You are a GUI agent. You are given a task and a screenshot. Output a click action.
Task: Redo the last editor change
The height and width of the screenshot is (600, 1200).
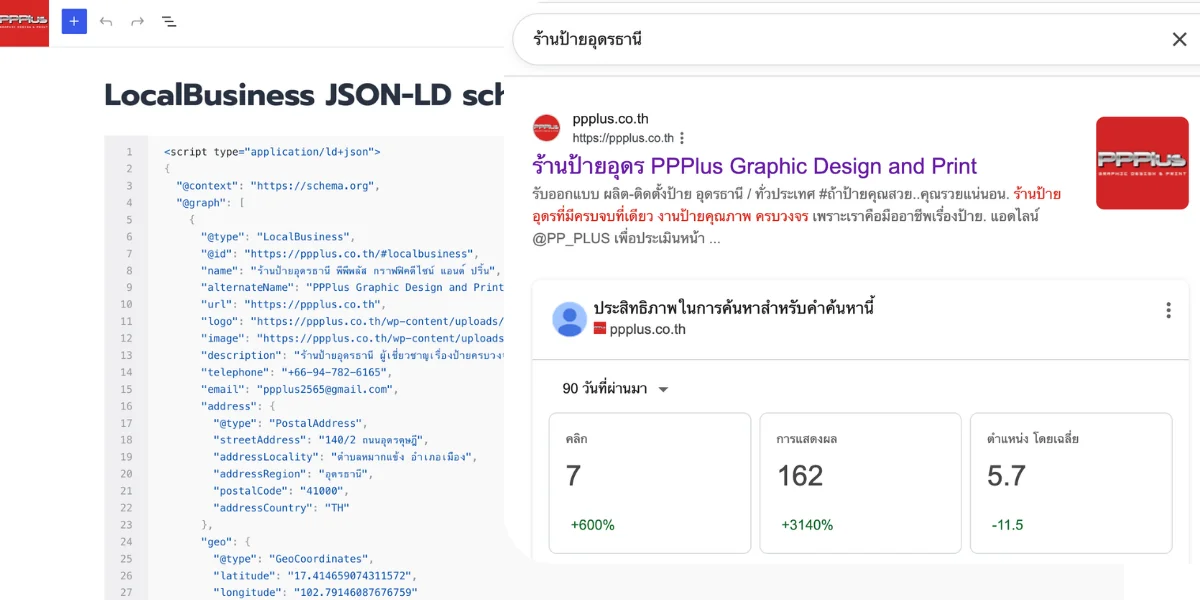[x=138, y=21]
